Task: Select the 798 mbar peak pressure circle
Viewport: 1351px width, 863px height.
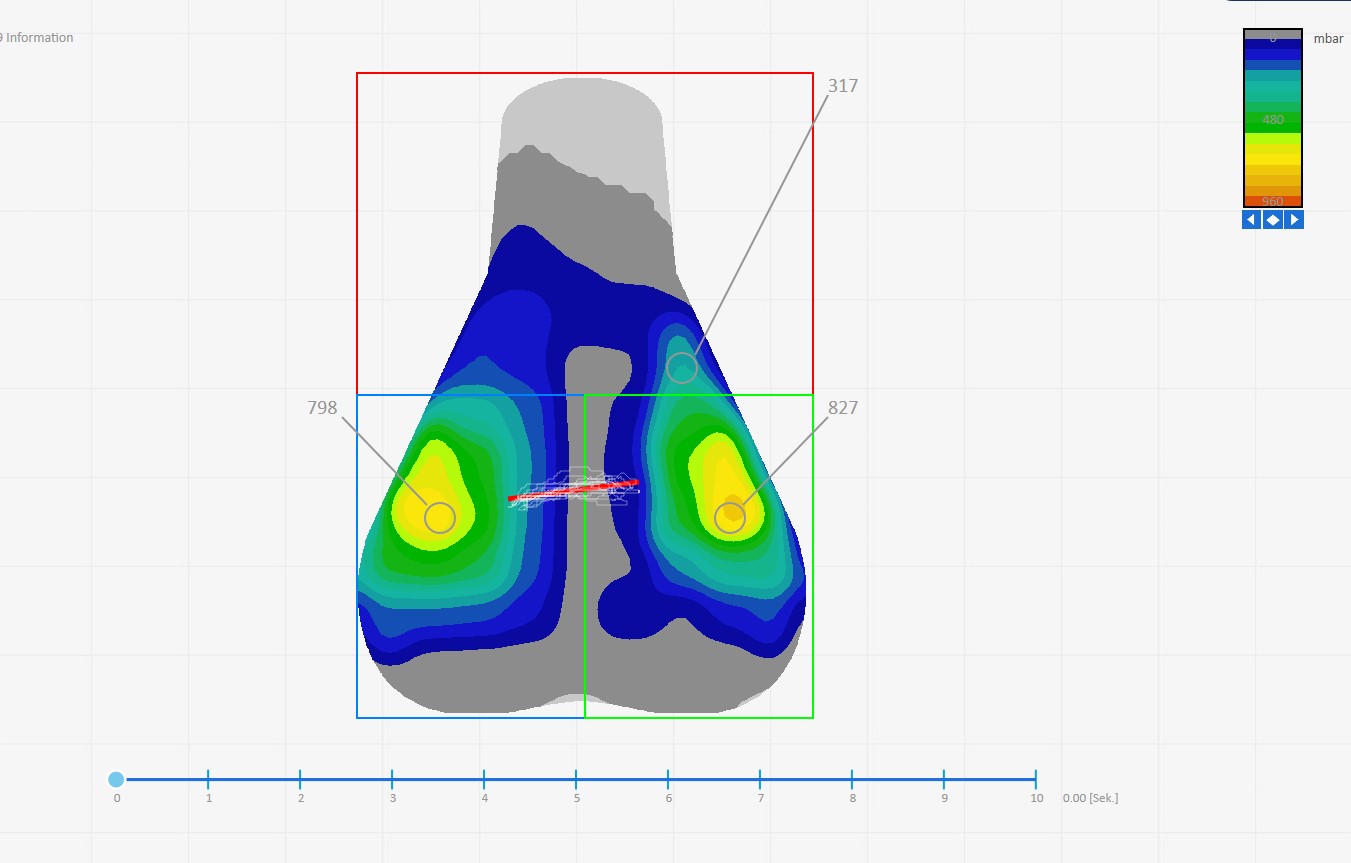Action: point(440,517)
